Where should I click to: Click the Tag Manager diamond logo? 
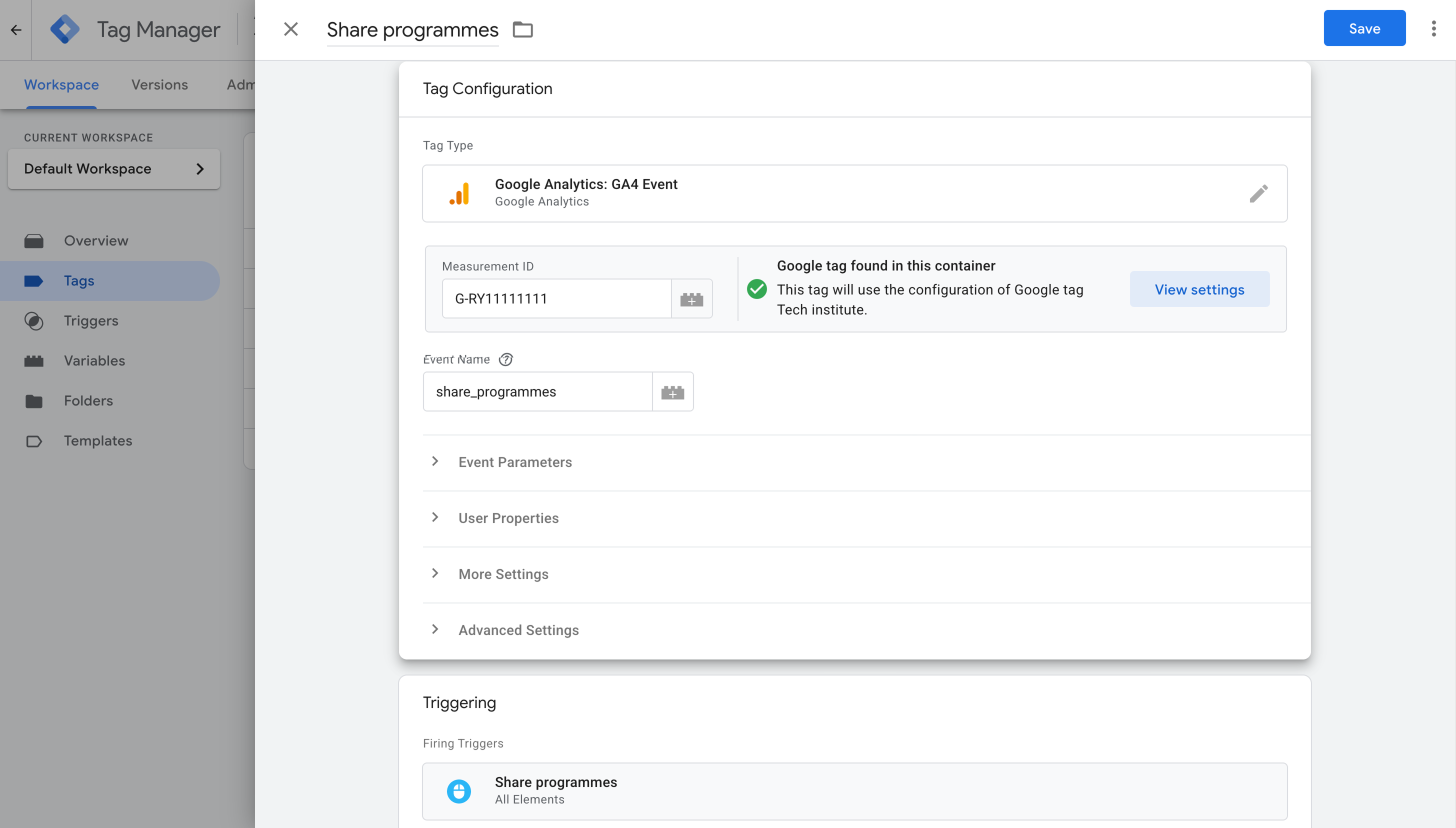click(x=65, y=29)
